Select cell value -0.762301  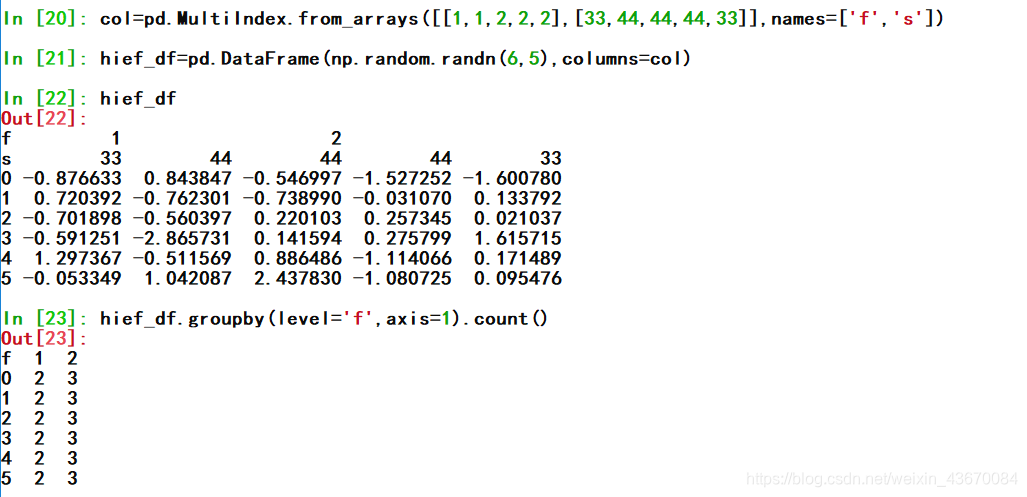pos(182,198)
